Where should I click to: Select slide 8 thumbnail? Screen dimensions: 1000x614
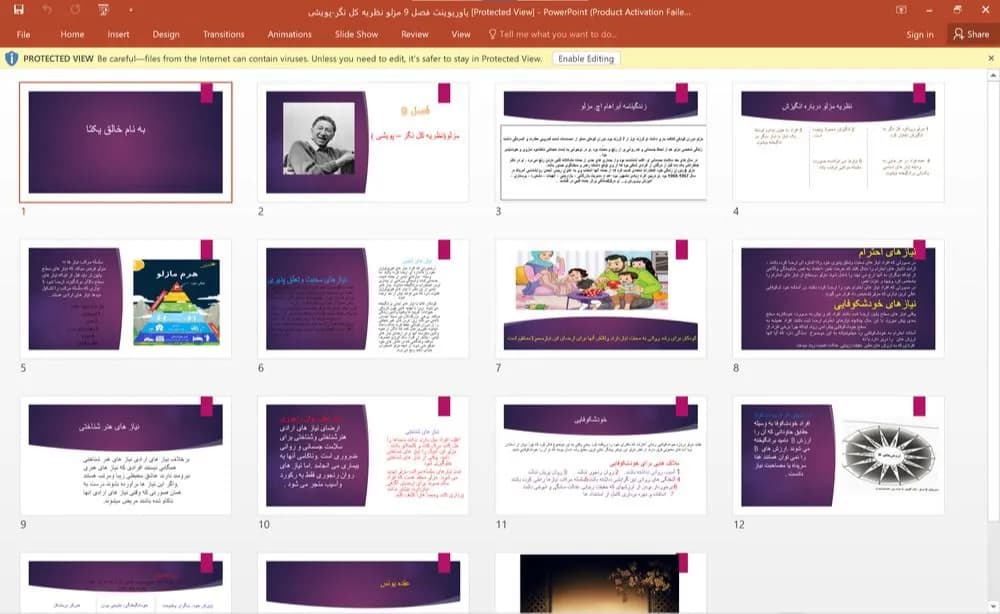[x=838, y=298]
